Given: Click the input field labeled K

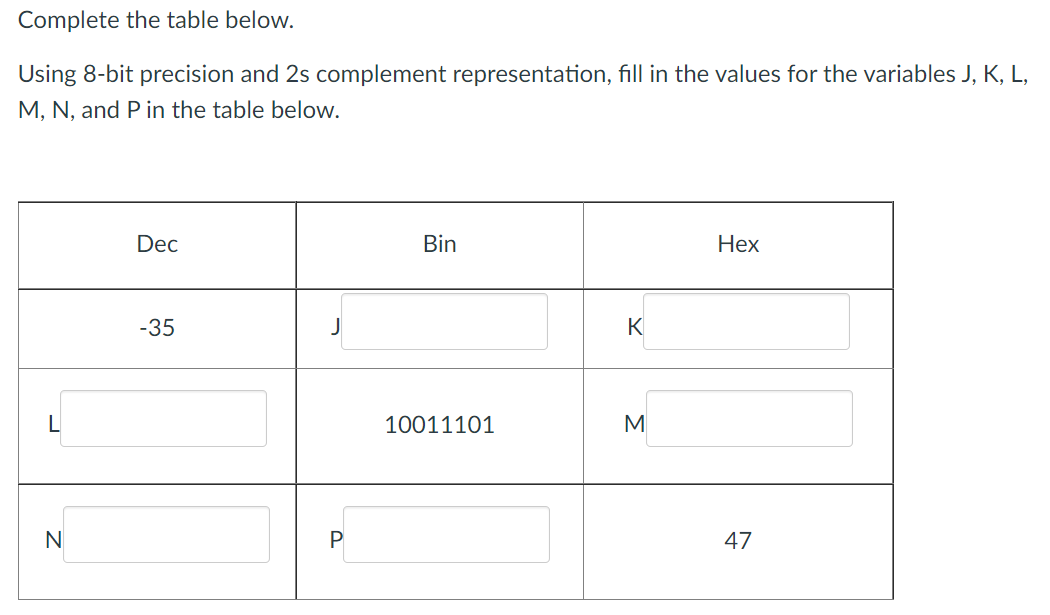Looking at the screenshot, I should tap(746, 321).
